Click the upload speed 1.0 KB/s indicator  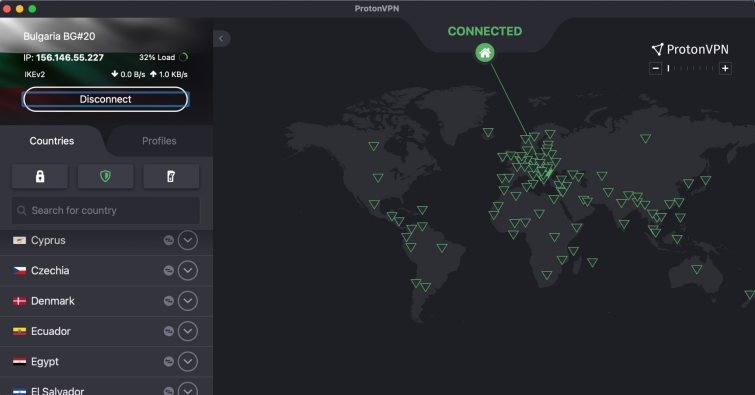click(169, 74)
